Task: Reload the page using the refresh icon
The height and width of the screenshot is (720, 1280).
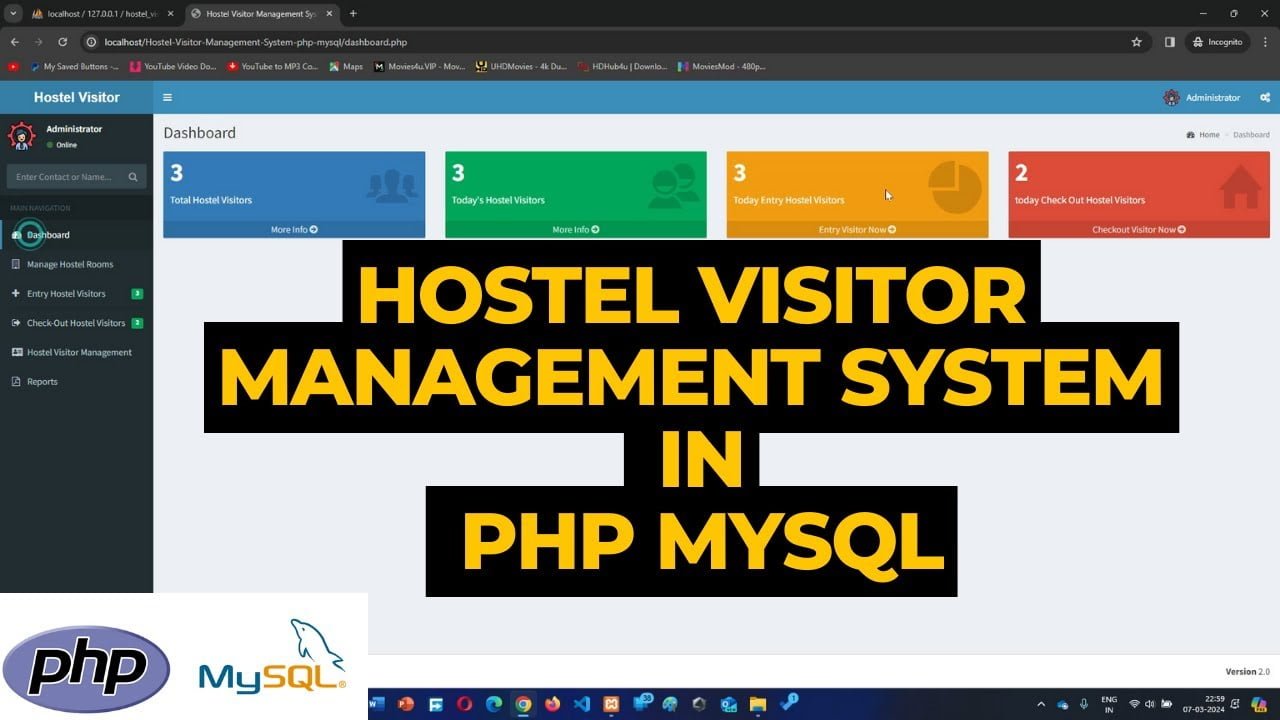Action: (62, 42)
